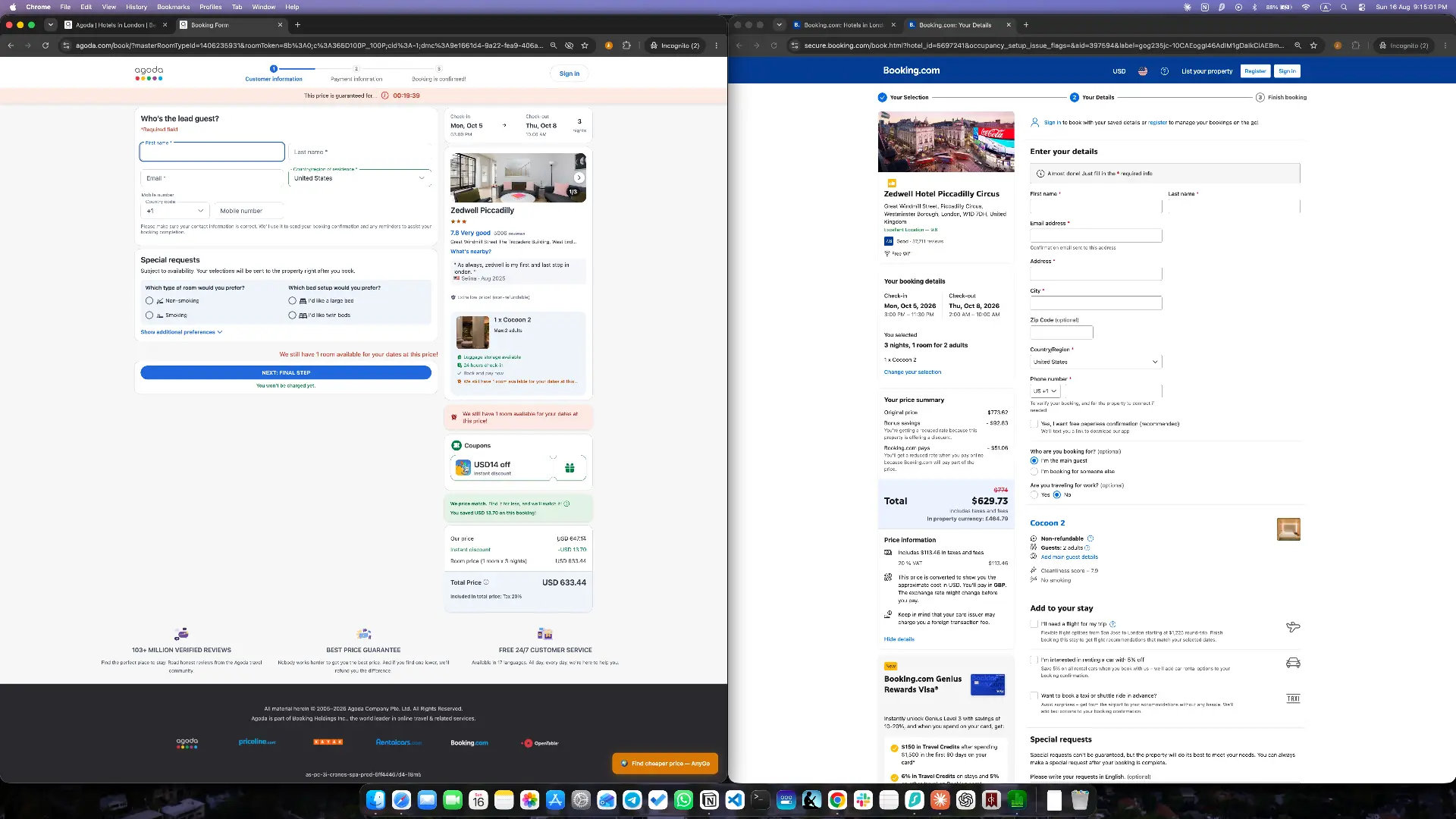Open a new tab in the Agoda window
Image resolution: width=1456 pixels, height=819 pixels.
click(298, 25)
